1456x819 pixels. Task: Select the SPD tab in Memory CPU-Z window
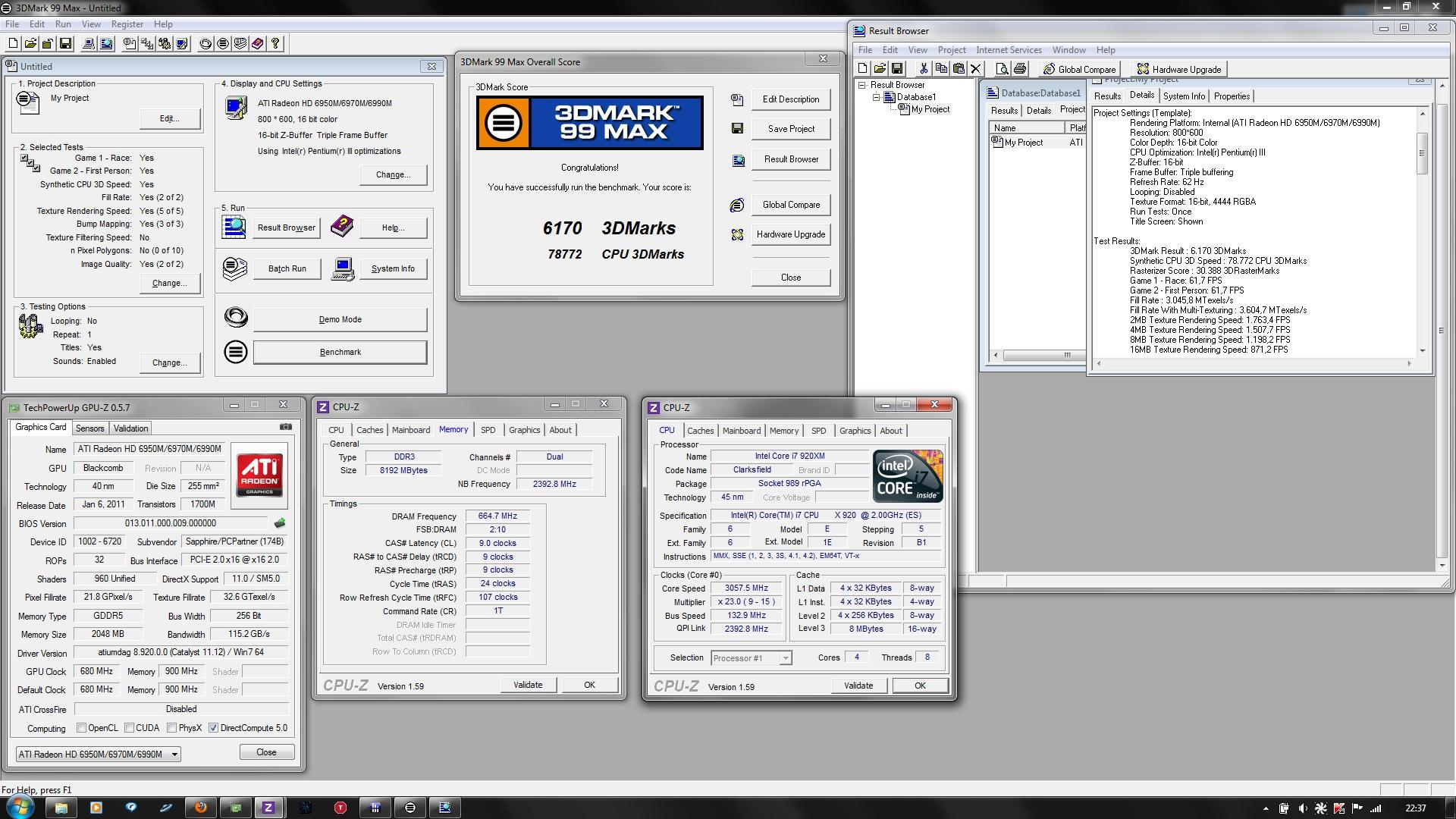pyautogui.click(x=488, y=430)
